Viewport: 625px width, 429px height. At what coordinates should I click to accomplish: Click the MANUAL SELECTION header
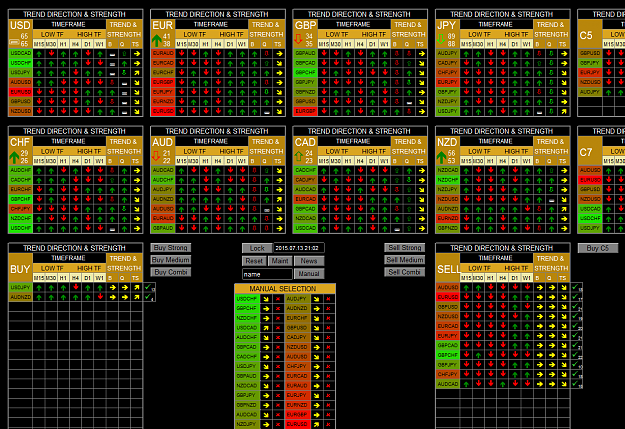tap(285, 289)
